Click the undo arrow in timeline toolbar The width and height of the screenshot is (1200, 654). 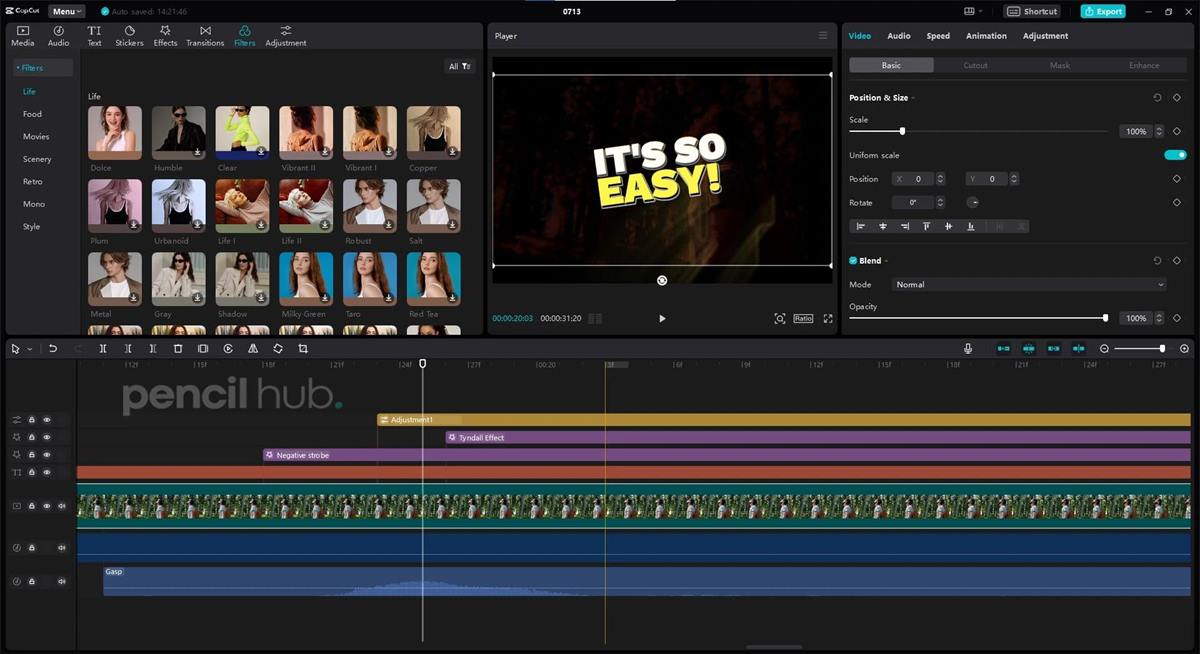pos(53,349)
